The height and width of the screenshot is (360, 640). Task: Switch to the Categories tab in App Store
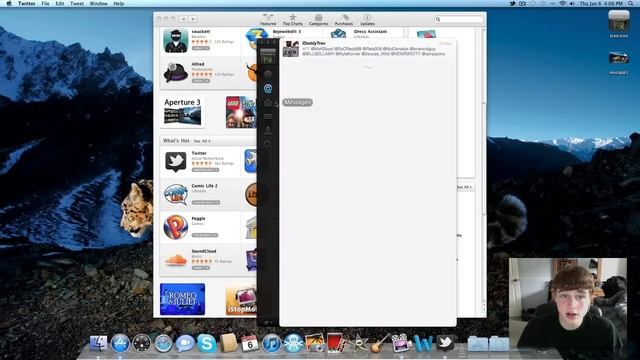(x=318, y=20)
